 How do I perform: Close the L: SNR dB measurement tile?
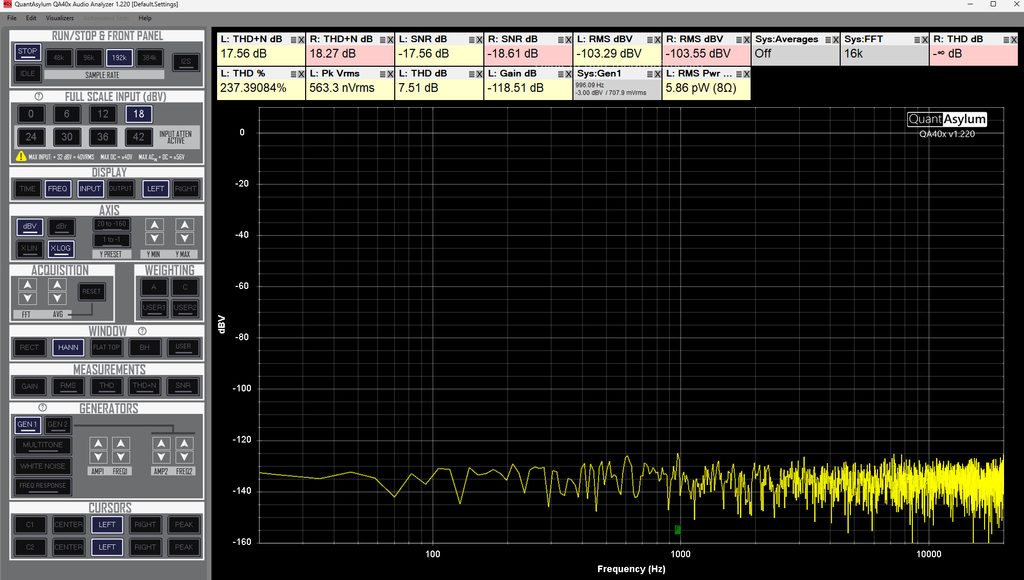coord(479,40)
